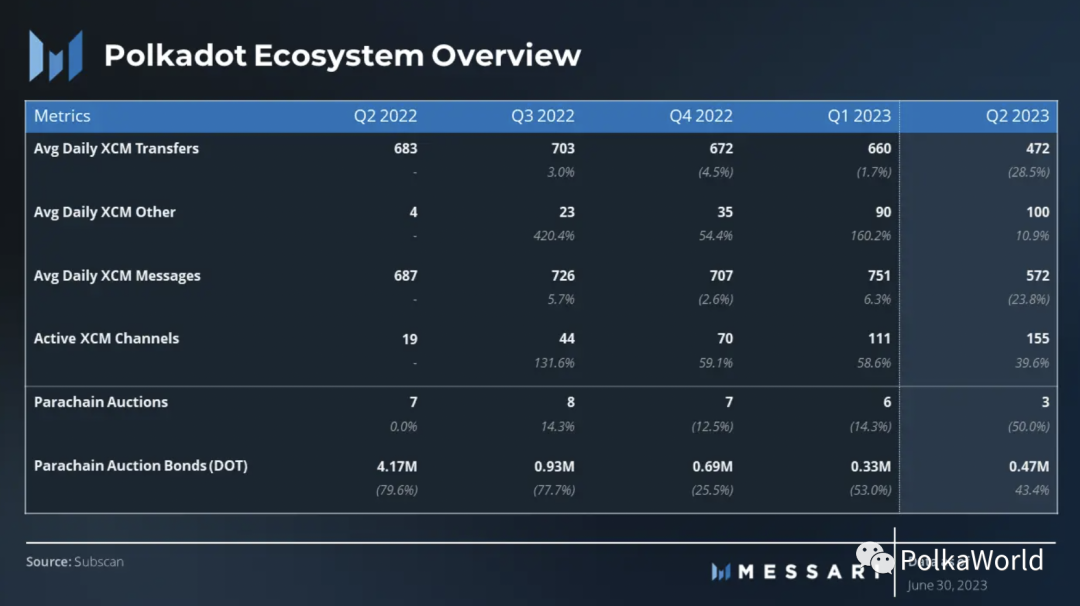This screenshot has height=606, width=1080.
Task: Click the (50.0%) change figure
Action: click(1029, 426)
